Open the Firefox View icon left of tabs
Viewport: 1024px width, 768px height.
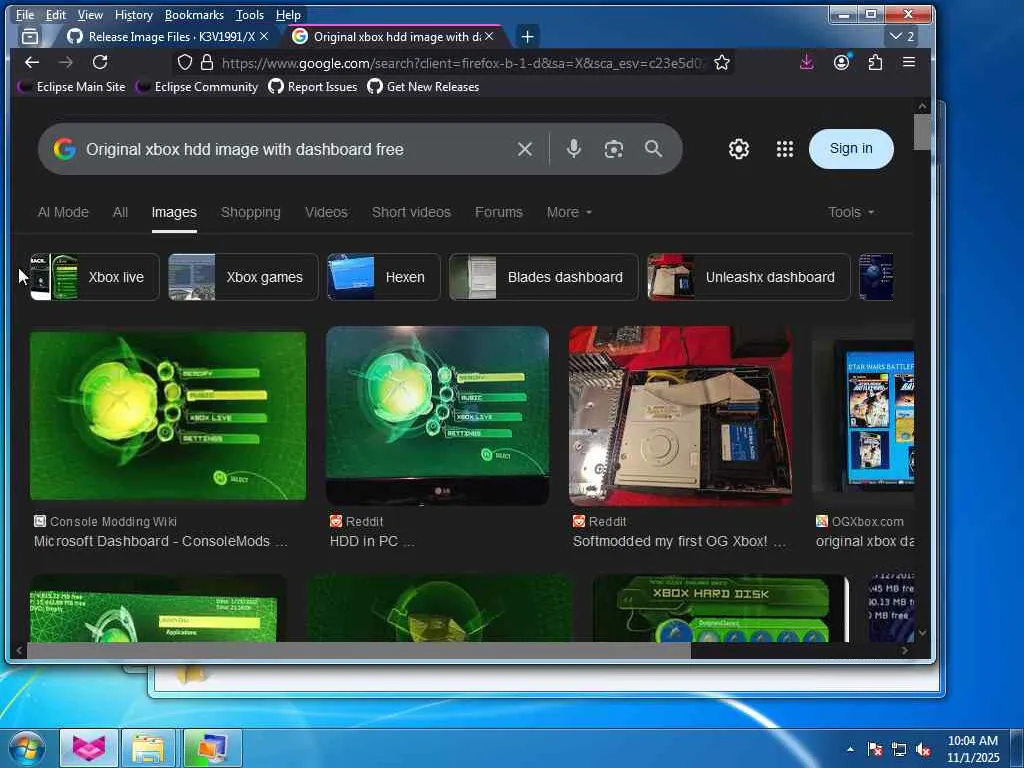pyautogui.click(x=30, y=37)
